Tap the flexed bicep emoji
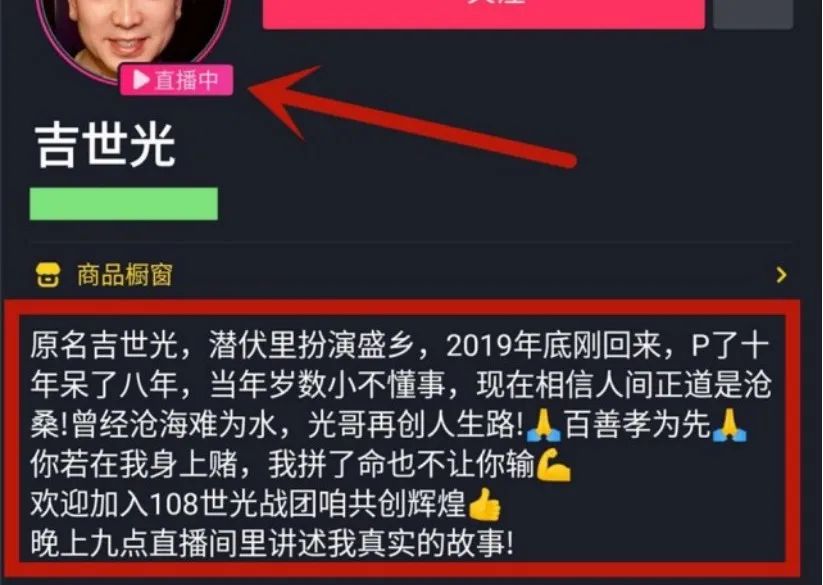The height and width of the screenshot is (585, 823). click(553, 464)
